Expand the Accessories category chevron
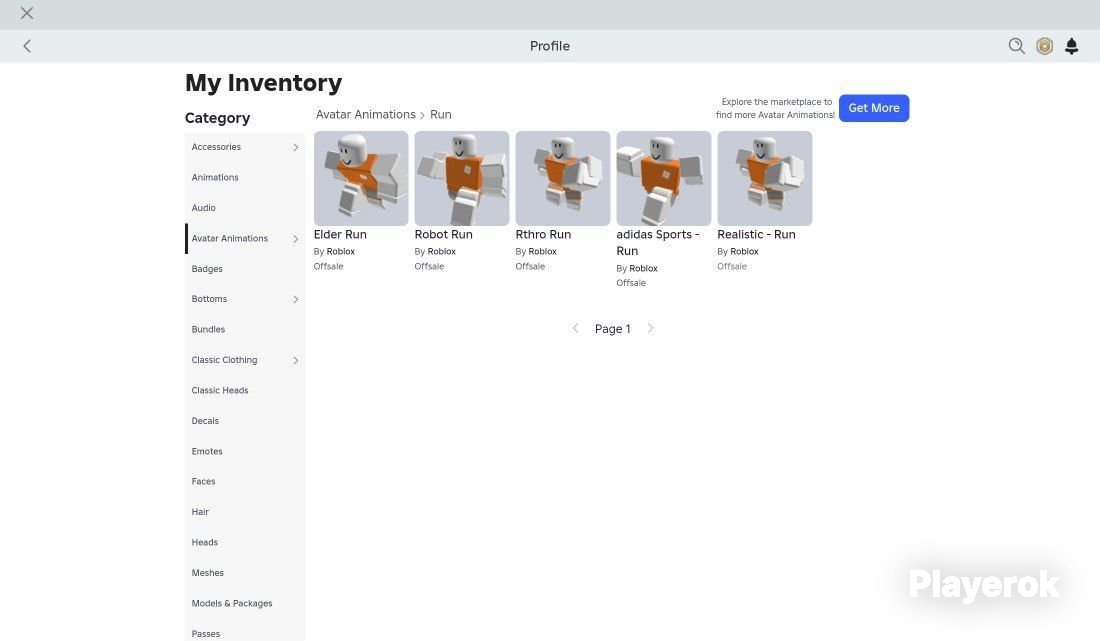The image size is (1100, 641). coord(295,147)
